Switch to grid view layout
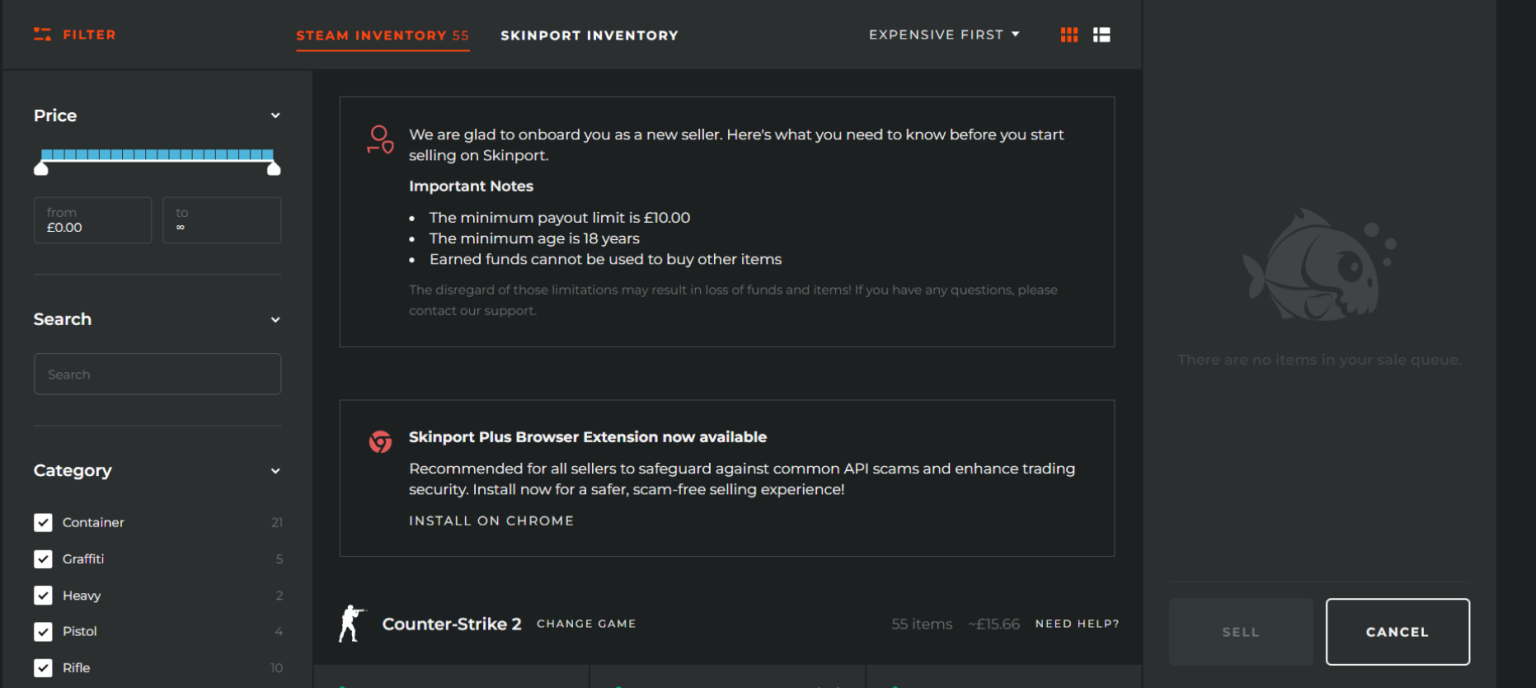The height and width of the screenshot is (688, 1536). tap(1068, 33)
